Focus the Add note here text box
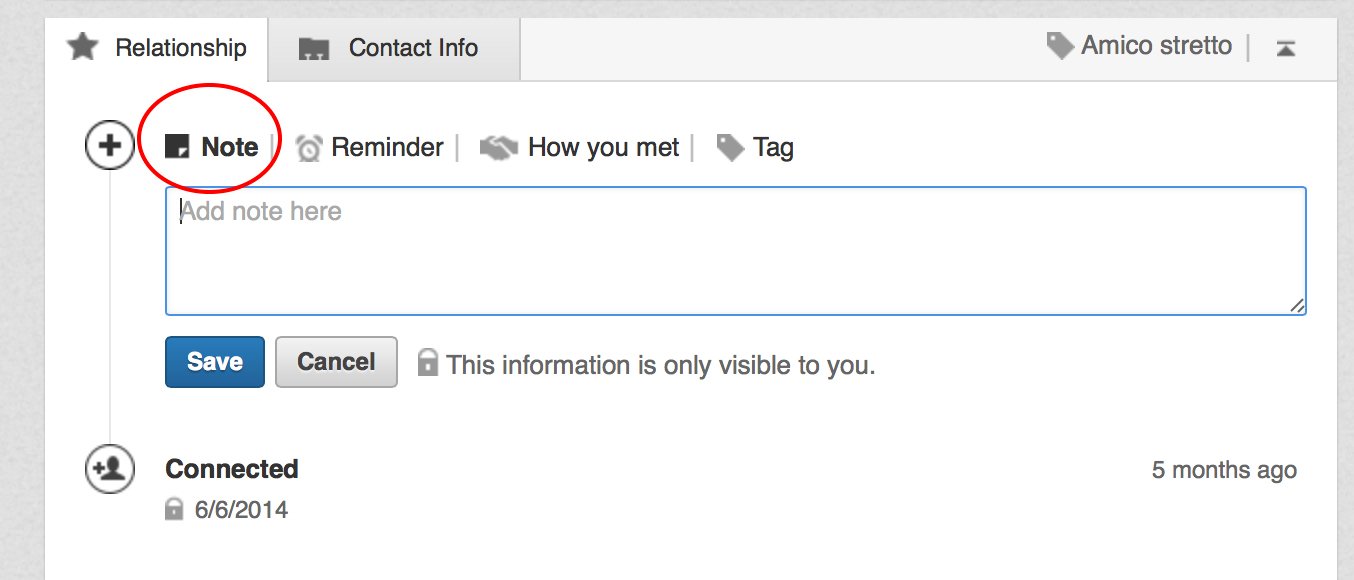This screenshot has height=580, width=1354. (736, 251)
